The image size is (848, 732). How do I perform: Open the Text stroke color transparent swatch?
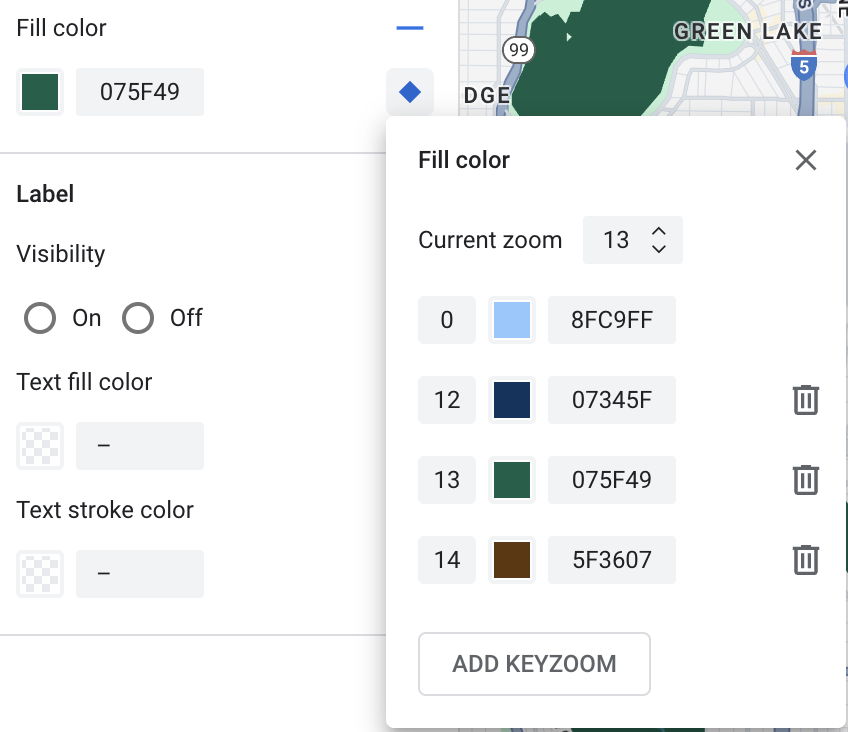point(40,574)
